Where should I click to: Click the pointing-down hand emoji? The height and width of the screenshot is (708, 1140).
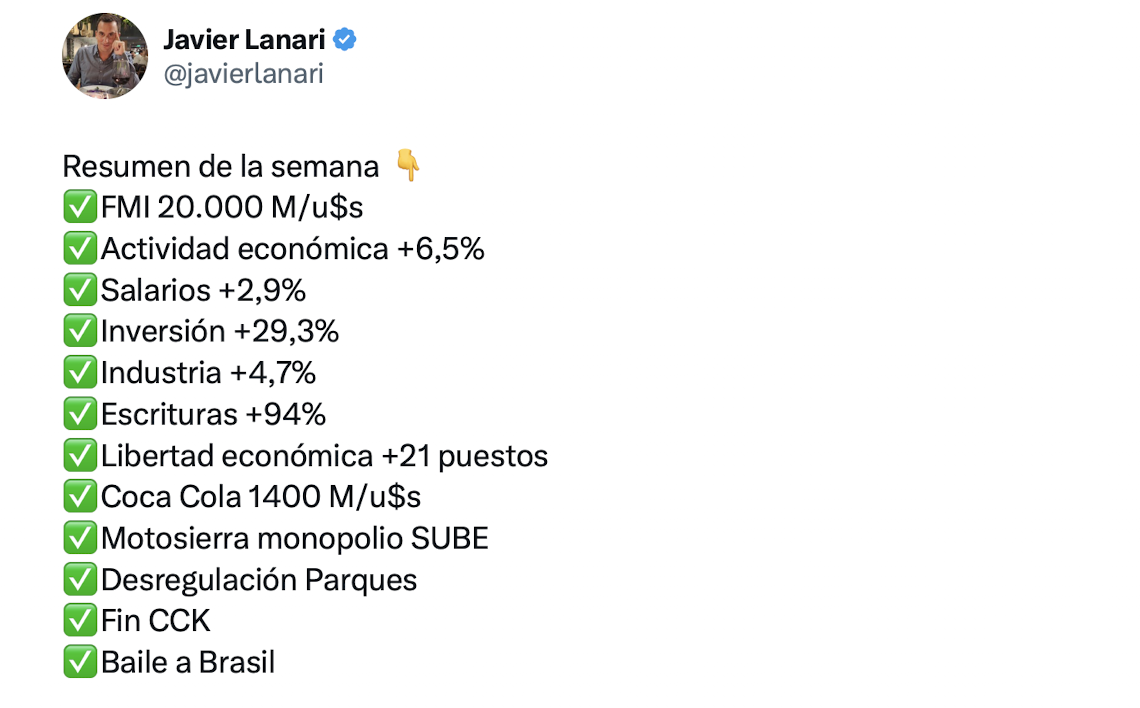tap(408, 166)
